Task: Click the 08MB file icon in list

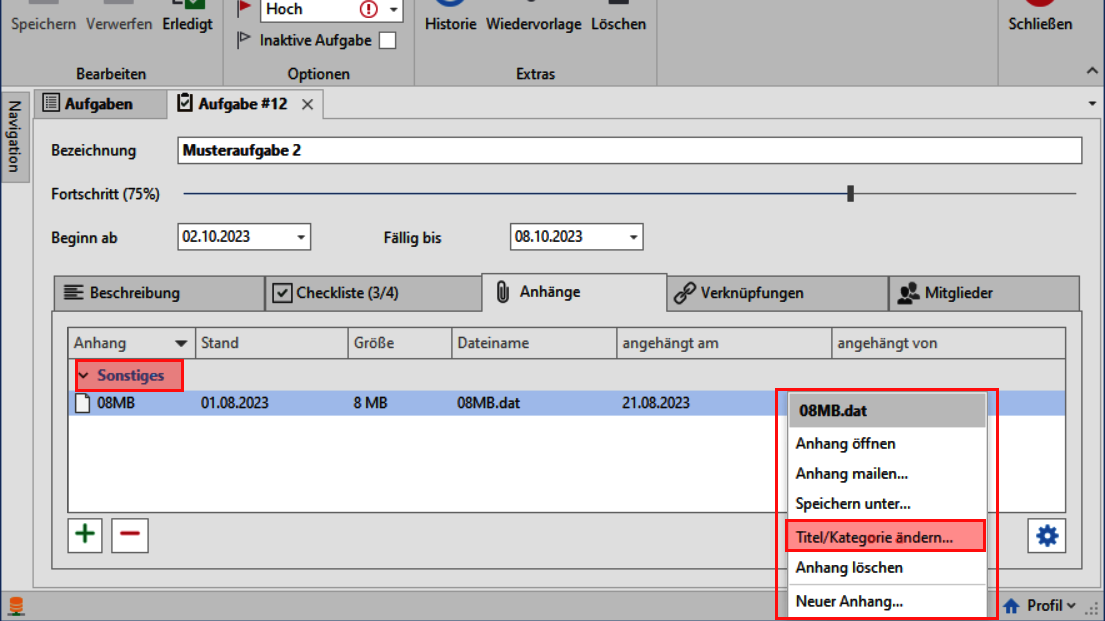Action: tap(83, 404)
